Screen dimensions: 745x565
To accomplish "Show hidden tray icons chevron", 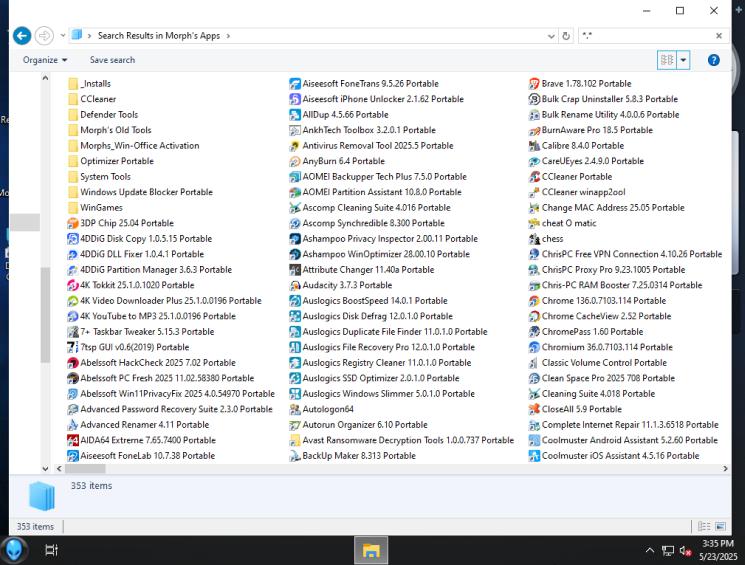I will 649,551.
